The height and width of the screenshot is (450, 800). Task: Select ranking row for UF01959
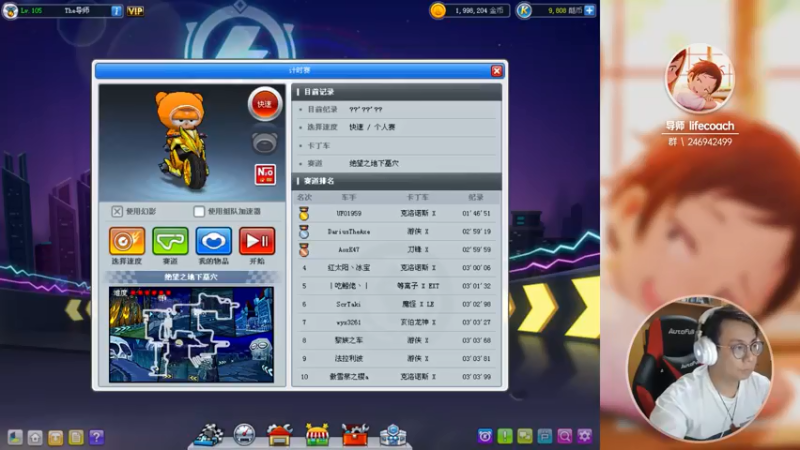click(396, 213)
